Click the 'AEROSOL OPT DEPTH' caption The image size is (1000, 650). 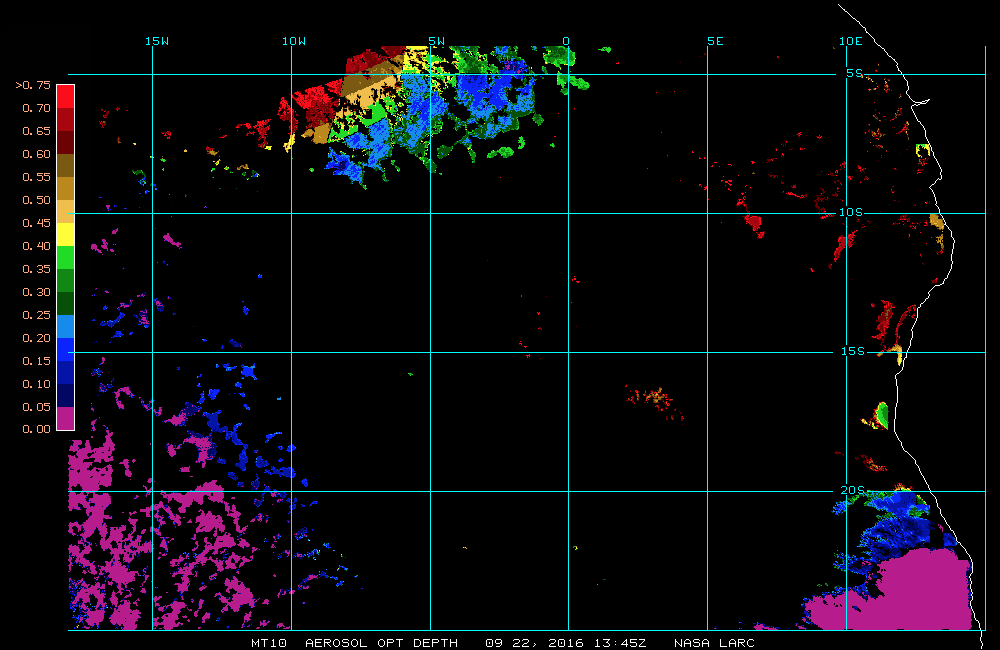(x=381, y=643)
